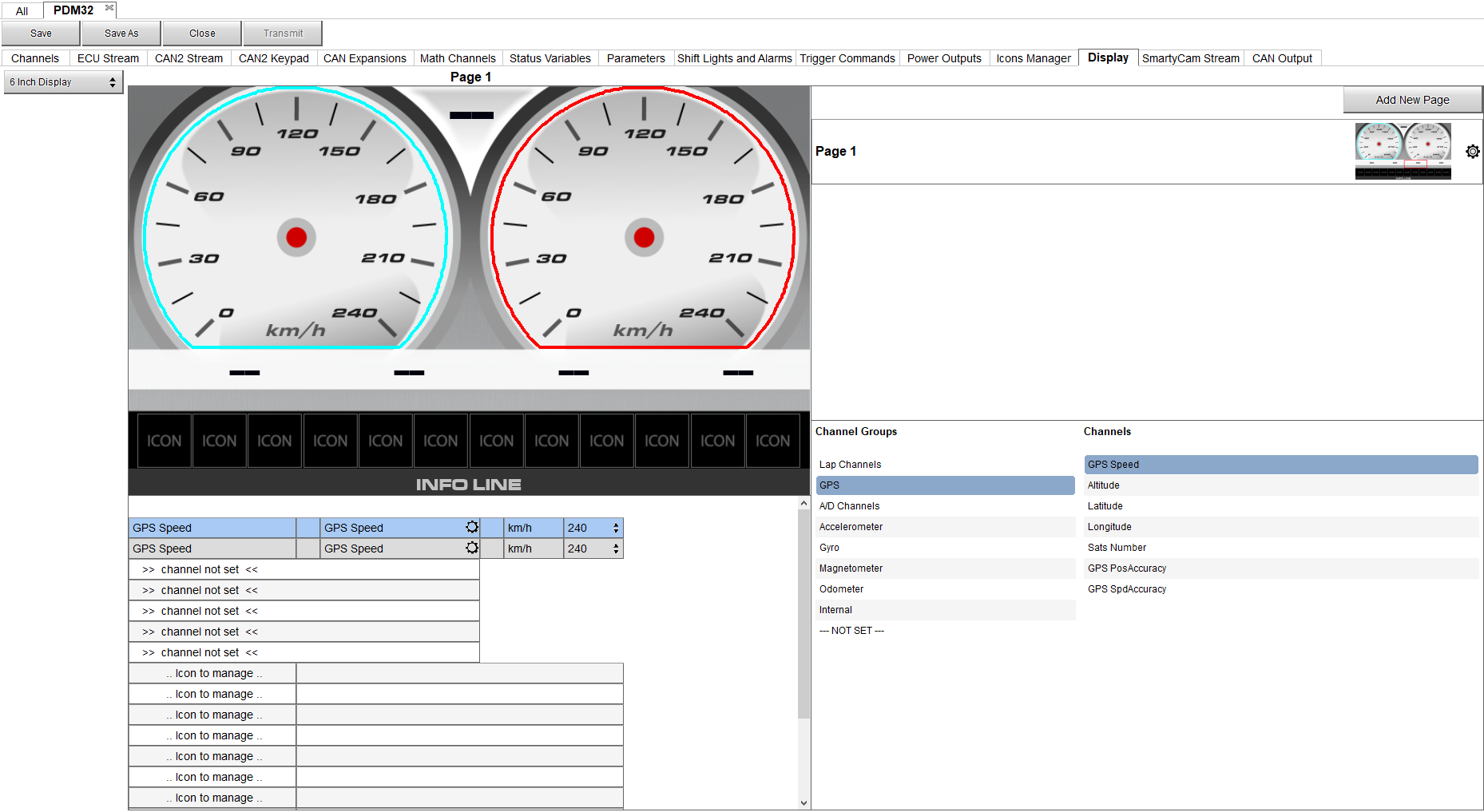Open Page 1 settings gear icon
This screenshot has height=812, width=1484.
(x=1472, y=152)
